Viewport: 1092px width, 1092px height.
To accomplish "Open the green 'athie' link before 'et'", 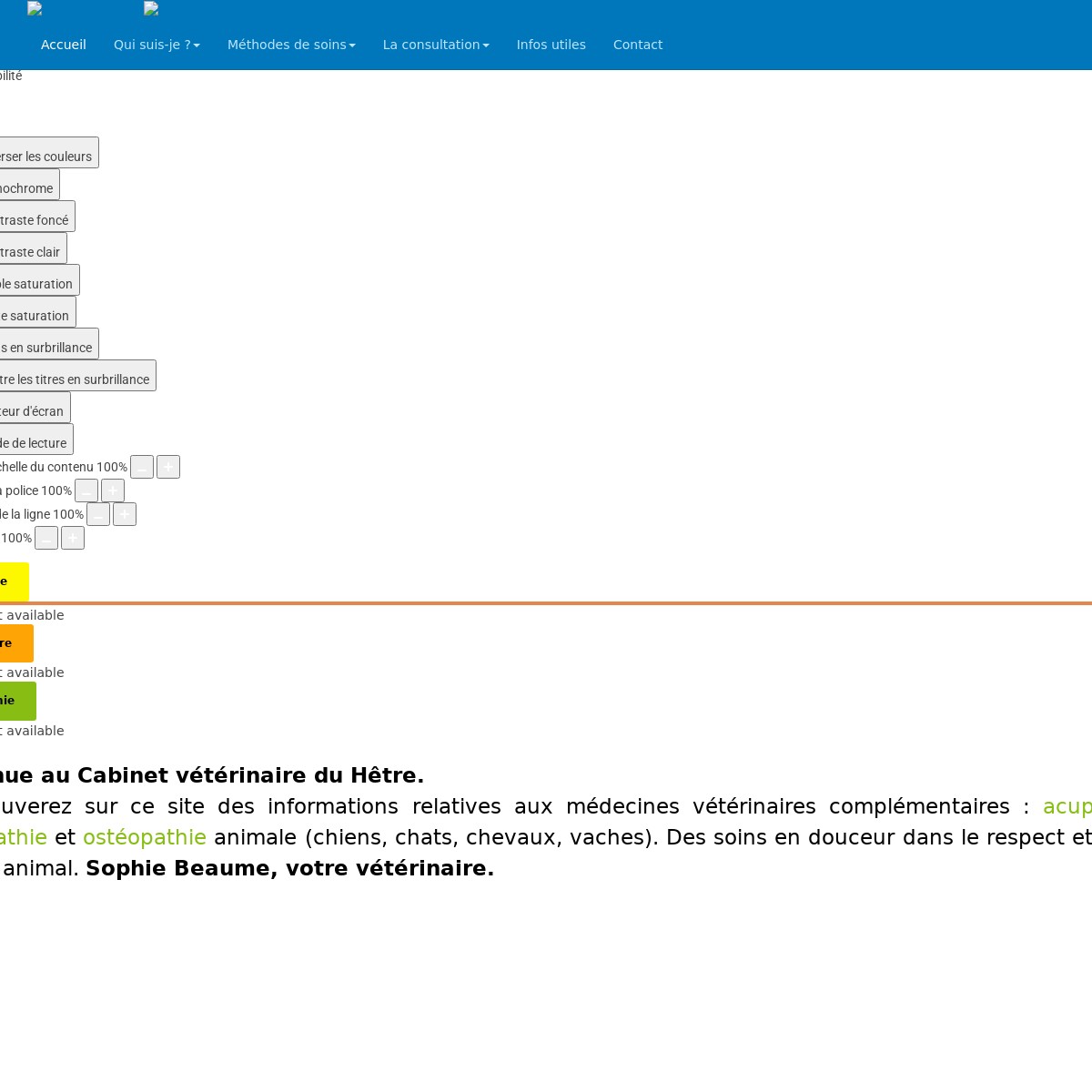I will 24,837.
